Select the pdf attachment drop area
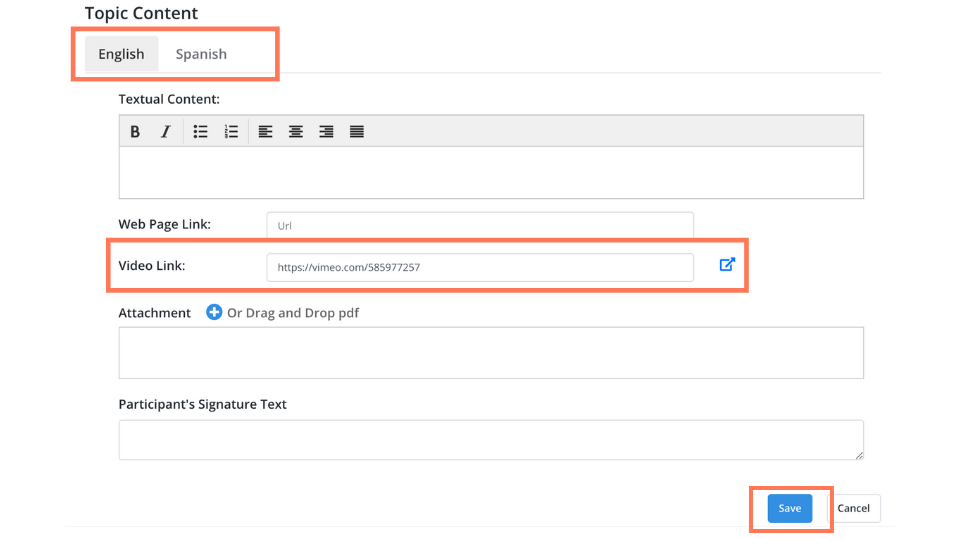The width and height of the screenshot is (960, 540). [x=491, y=353]
